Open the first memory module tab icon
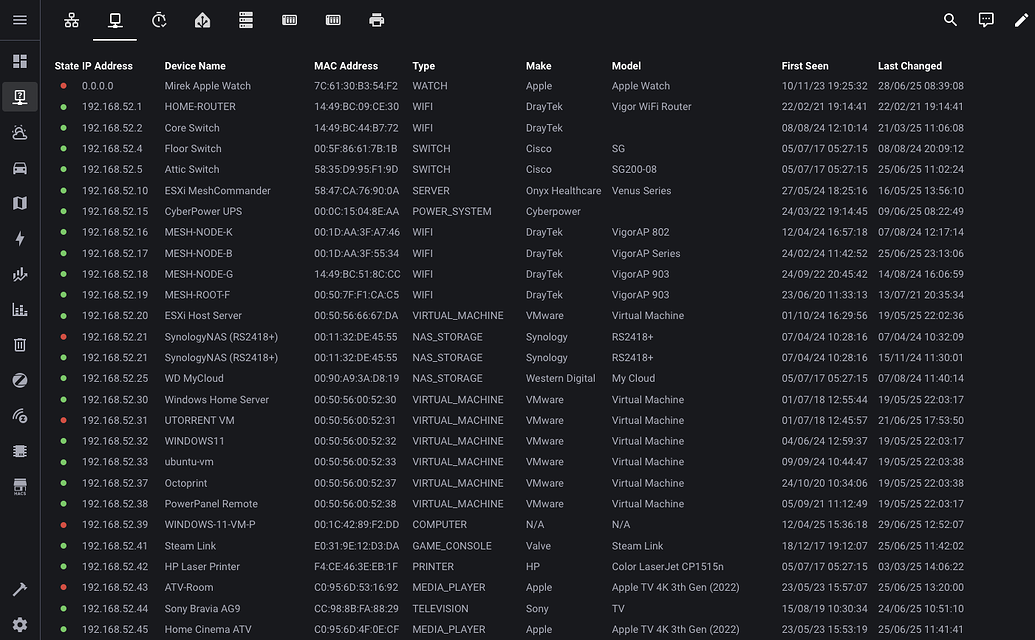1035x640 pixels. pos(289,20)
